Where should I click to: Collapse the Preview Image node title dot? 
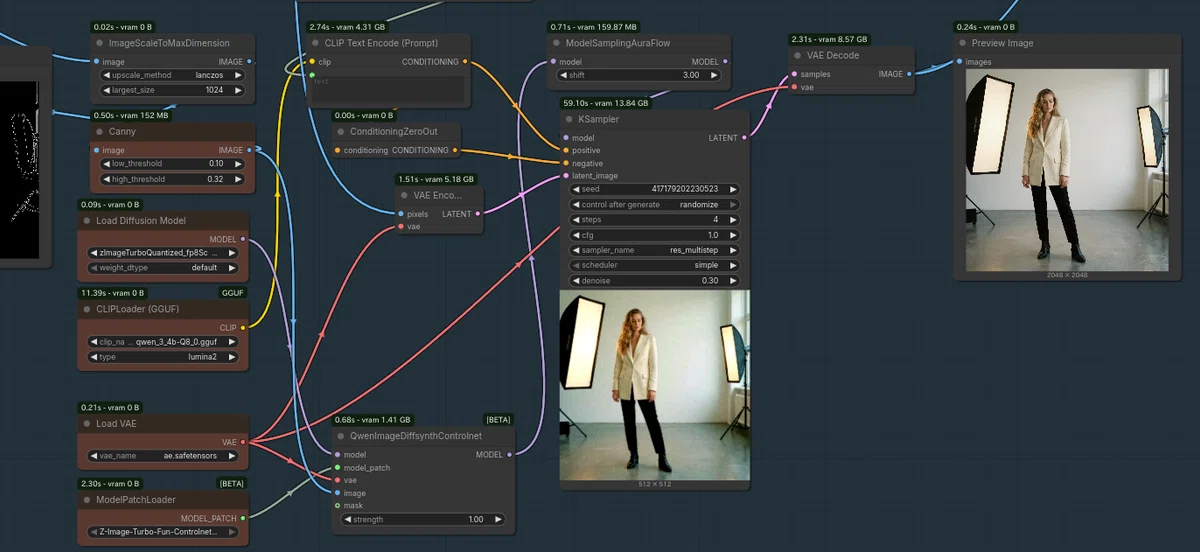[962, 43]
